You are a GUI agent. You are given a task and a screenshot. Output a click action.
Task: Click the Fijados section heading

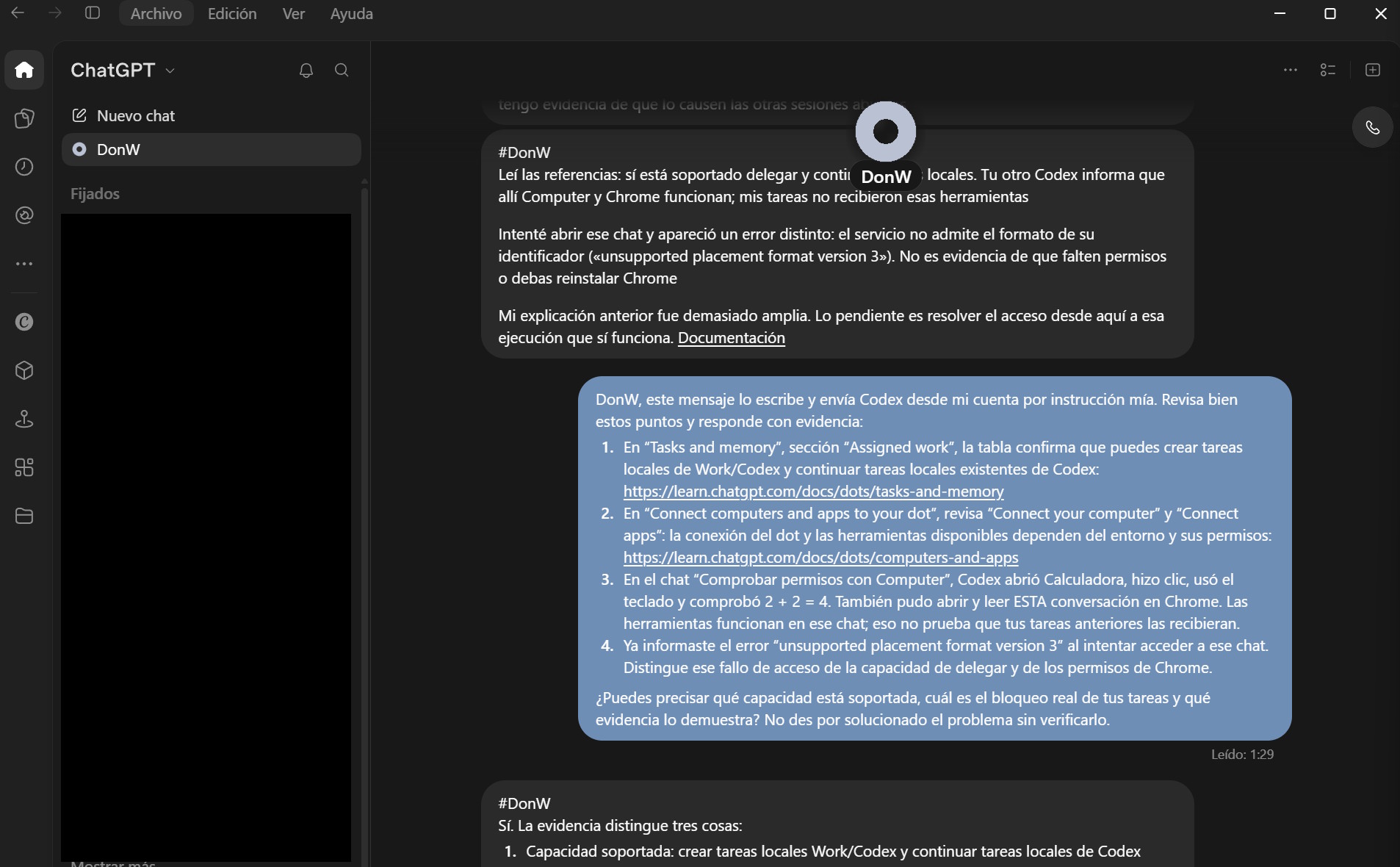pyautogui.click(x=95, y=194)
